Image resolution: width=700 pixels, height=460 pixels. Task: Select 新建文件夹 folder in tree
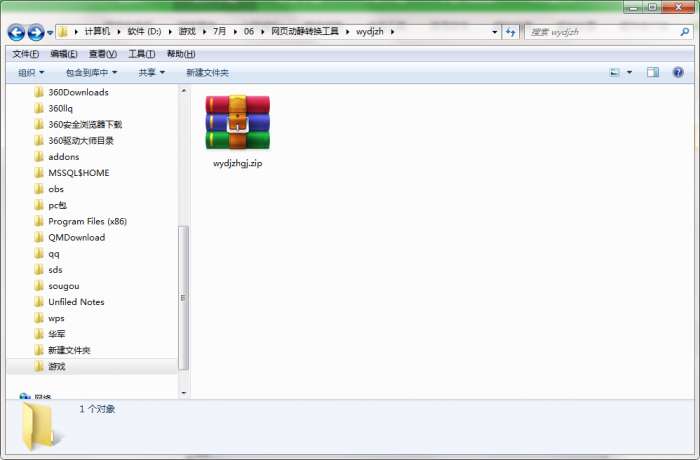(69, 350)
